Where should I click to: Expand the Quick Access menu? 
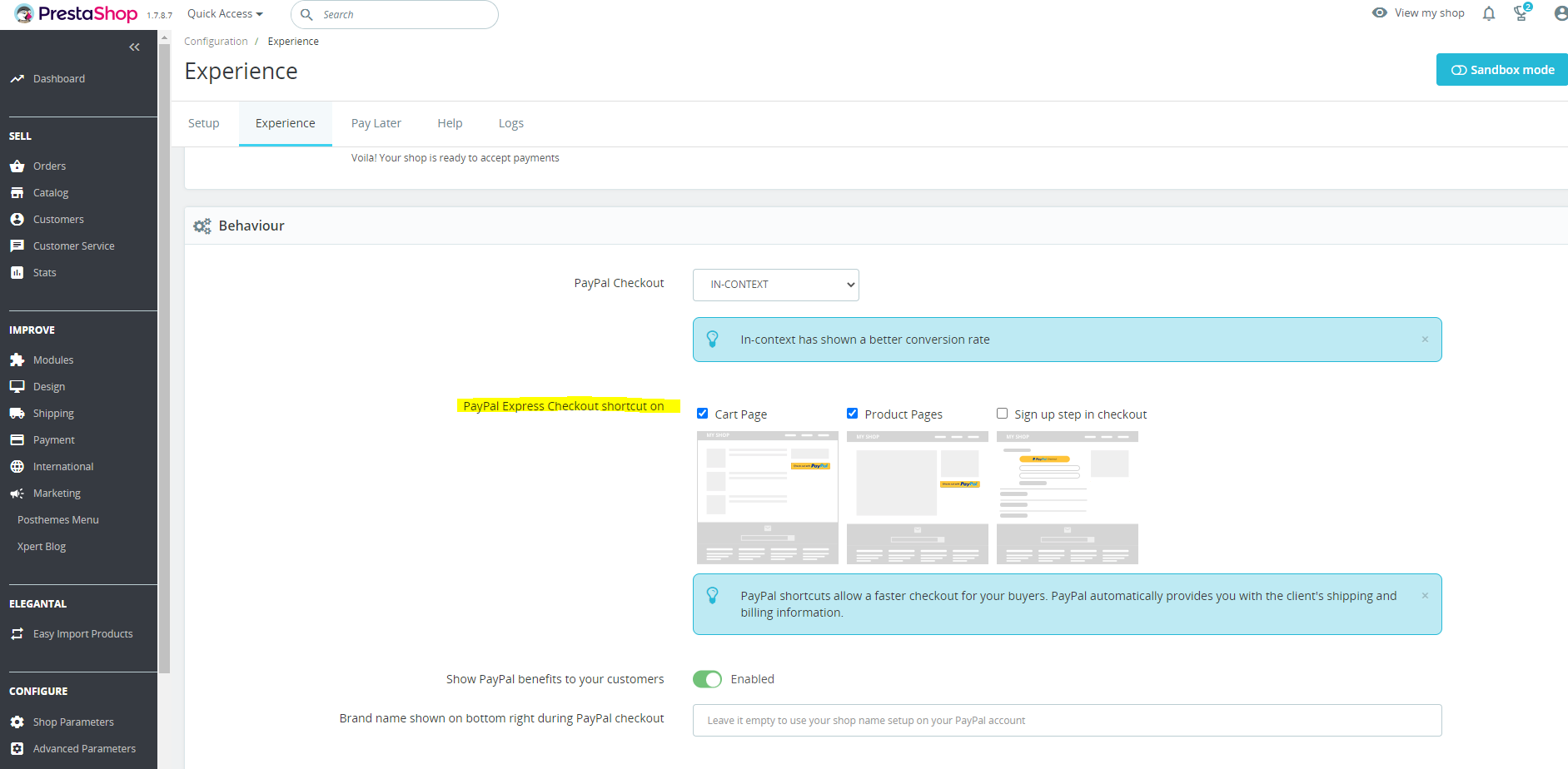pos(225,14)
